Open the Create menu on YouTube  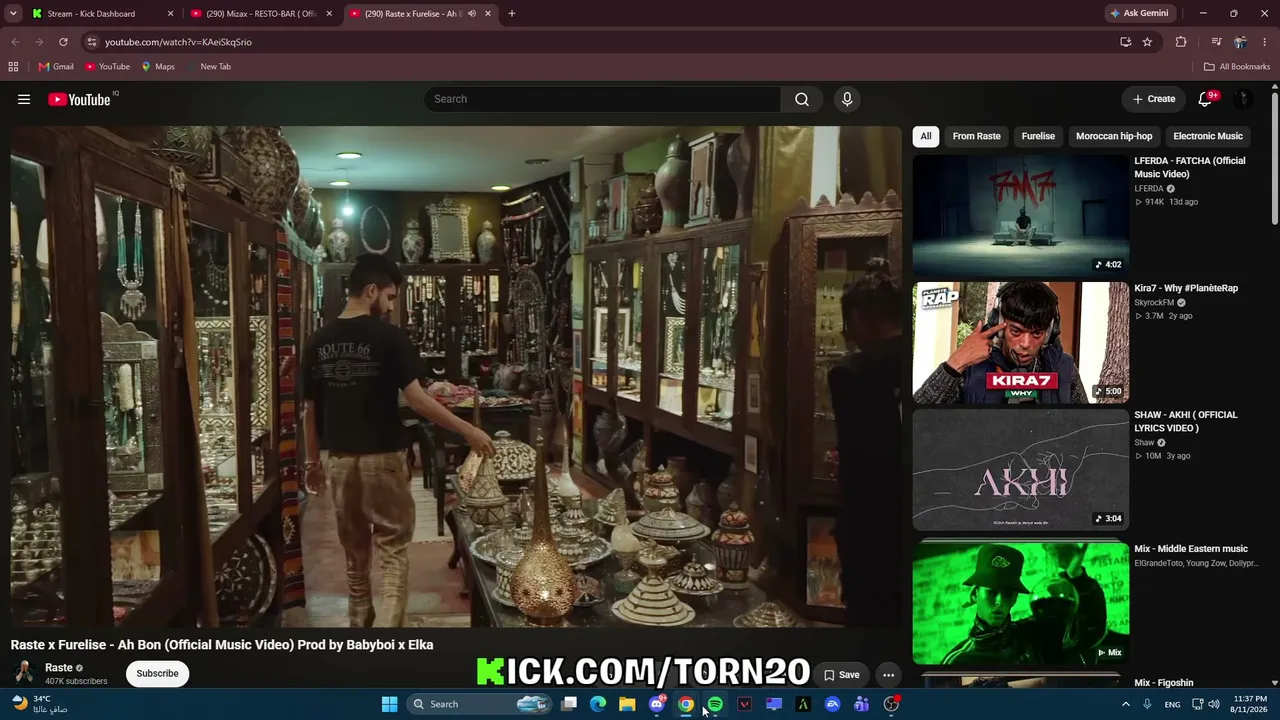pyautogui.click(x=1154, y=99)
